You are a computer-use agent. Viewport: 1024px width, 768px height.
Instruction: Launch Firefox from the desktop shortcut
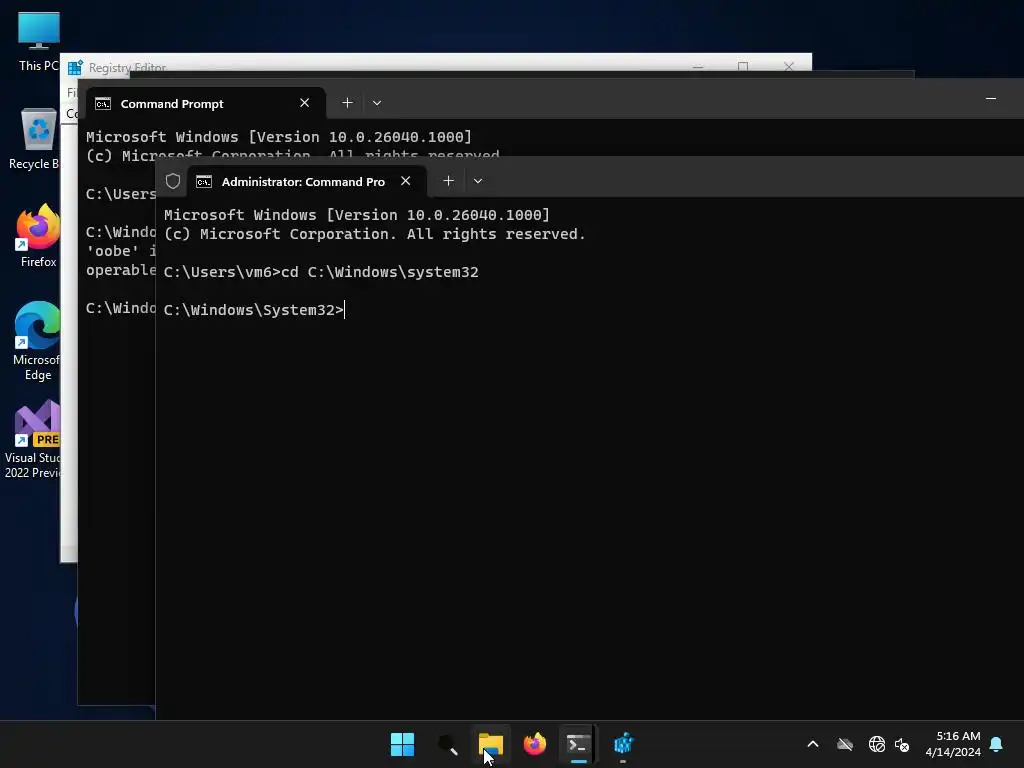38,235
